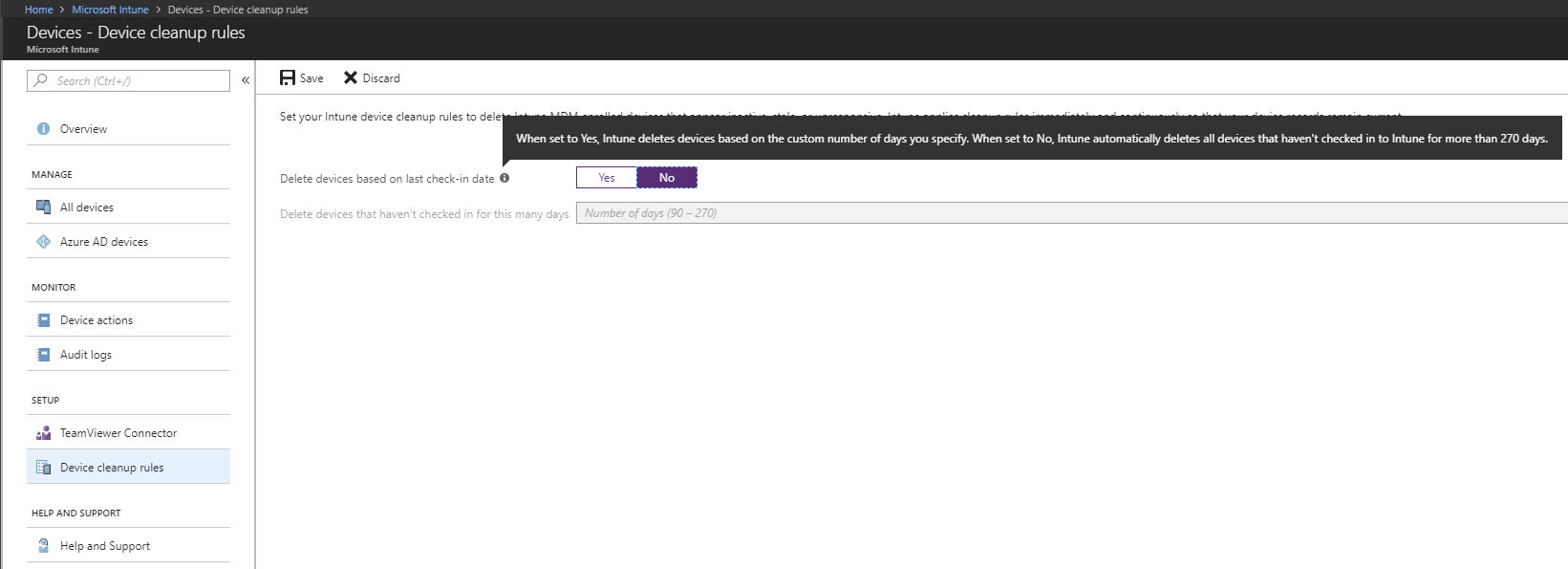Screen dimensions: 1568x569
Task: Click the sidebar search box
Action: pyautogui.click(x=134, y=81)
